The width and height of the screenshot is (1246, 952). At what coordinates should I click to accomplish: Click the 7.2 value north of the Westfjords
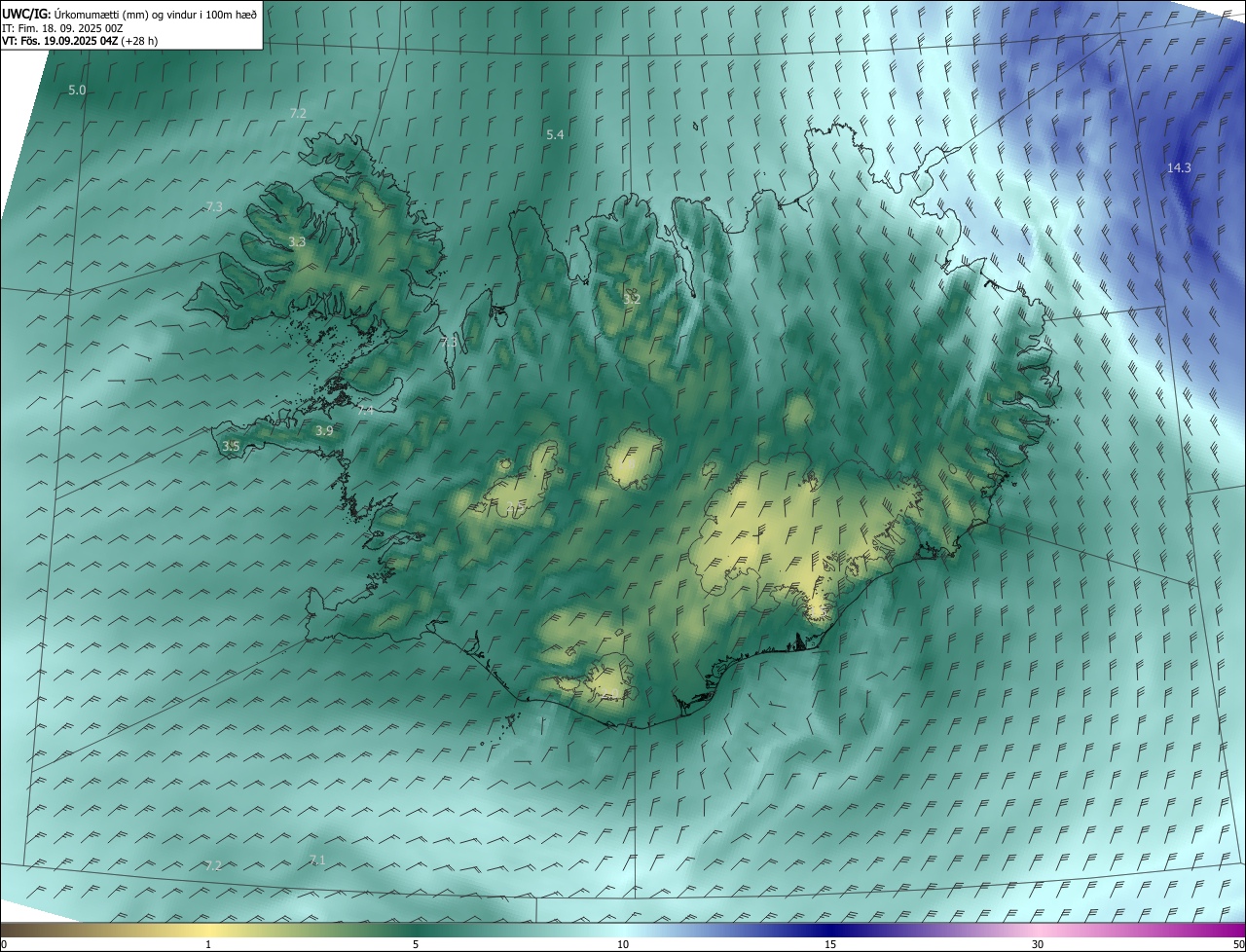[x=298, y=113]
